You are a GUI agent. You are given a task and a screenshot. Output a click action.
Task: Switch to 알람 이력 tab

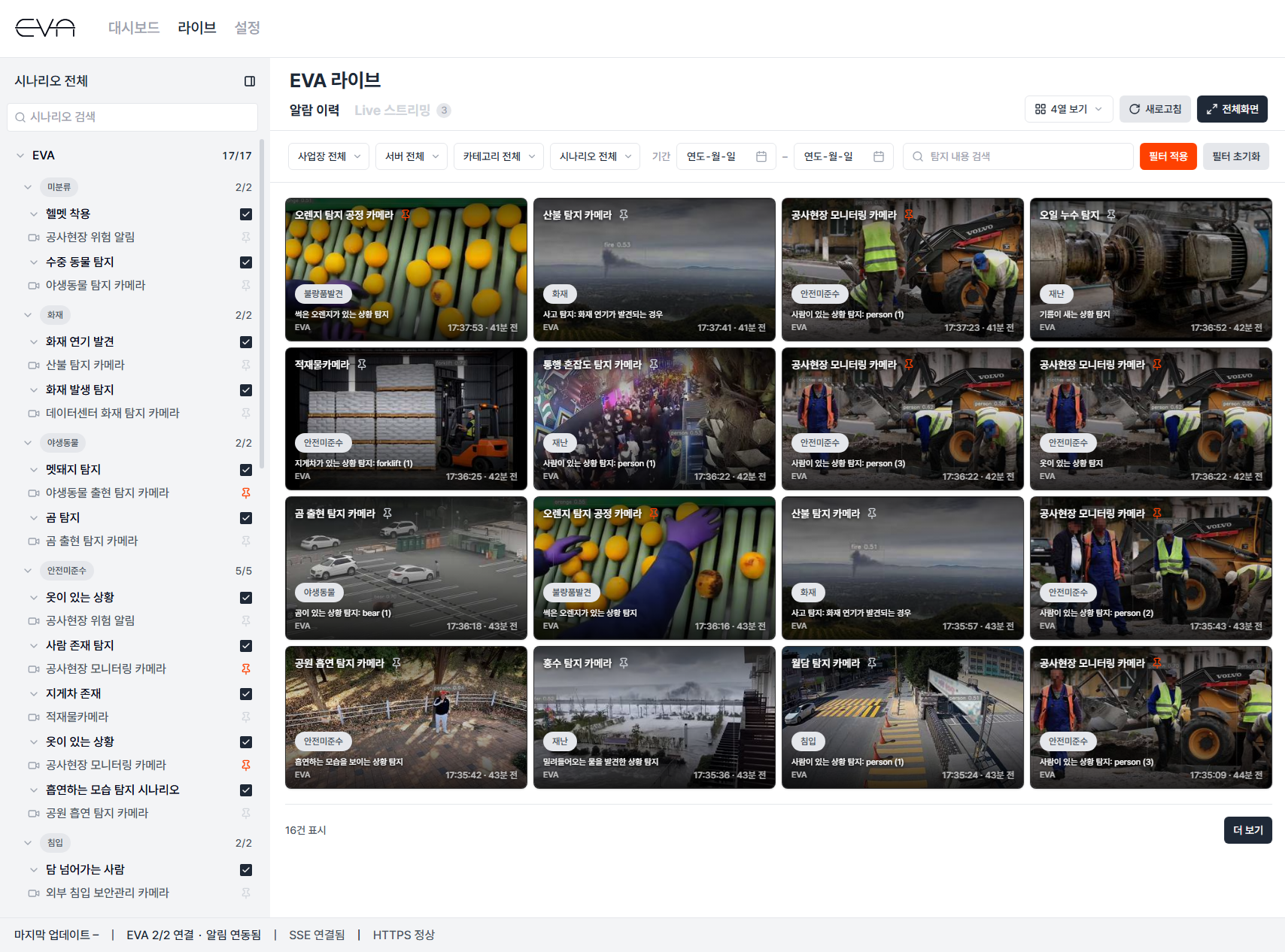click(x=314, y=111)
